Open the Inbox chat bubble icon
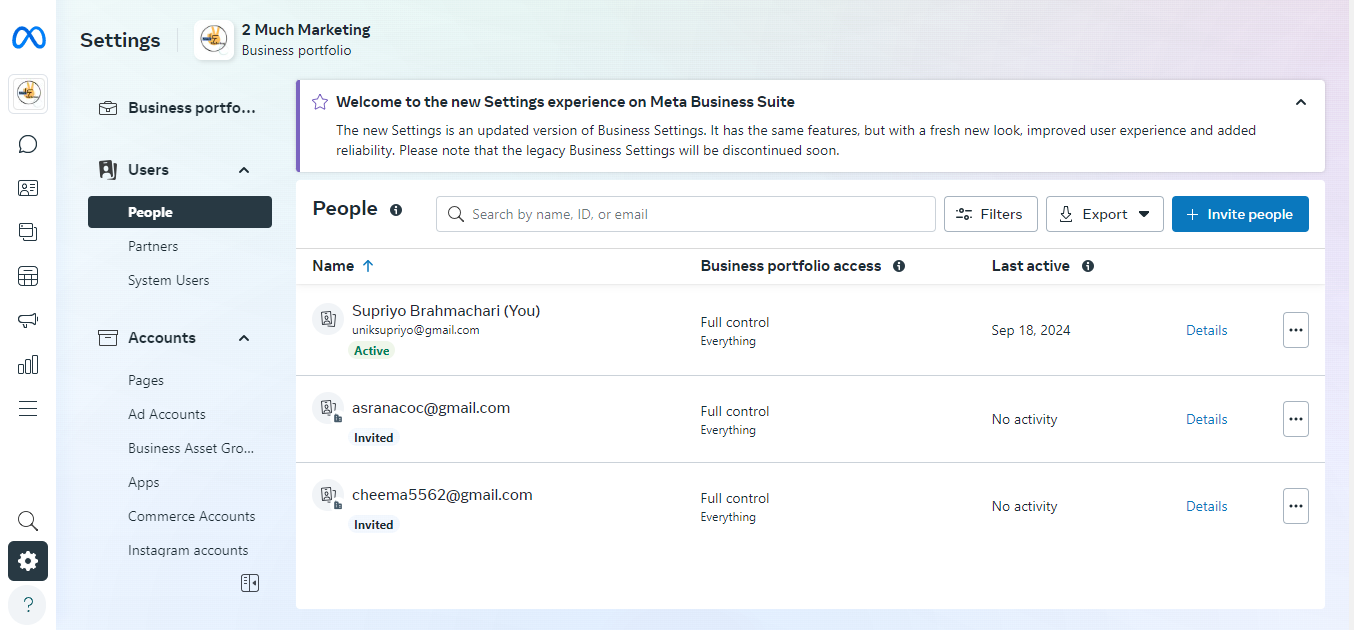Screen dimensions: 1354x630 click(x=28, y=144)
